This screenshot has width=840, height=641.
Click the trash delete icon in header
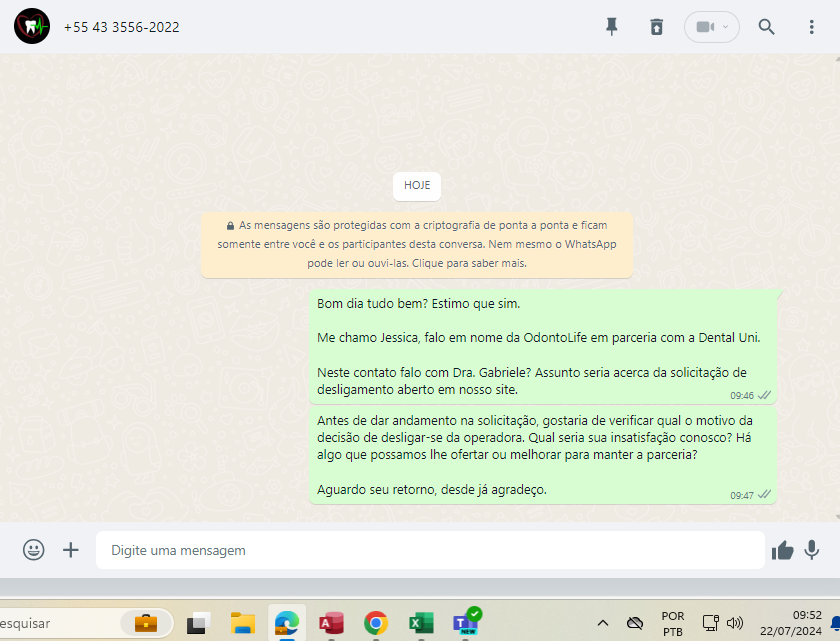tap(656, 27)
